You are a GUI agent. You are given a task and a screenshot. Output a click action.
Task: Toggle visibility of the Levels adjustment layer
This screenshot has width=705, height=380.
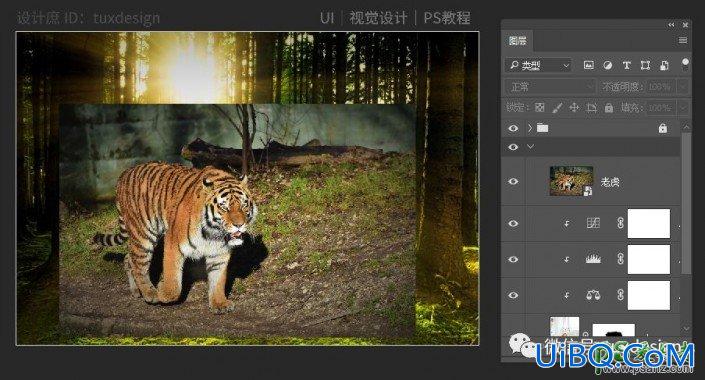point(513,259)
